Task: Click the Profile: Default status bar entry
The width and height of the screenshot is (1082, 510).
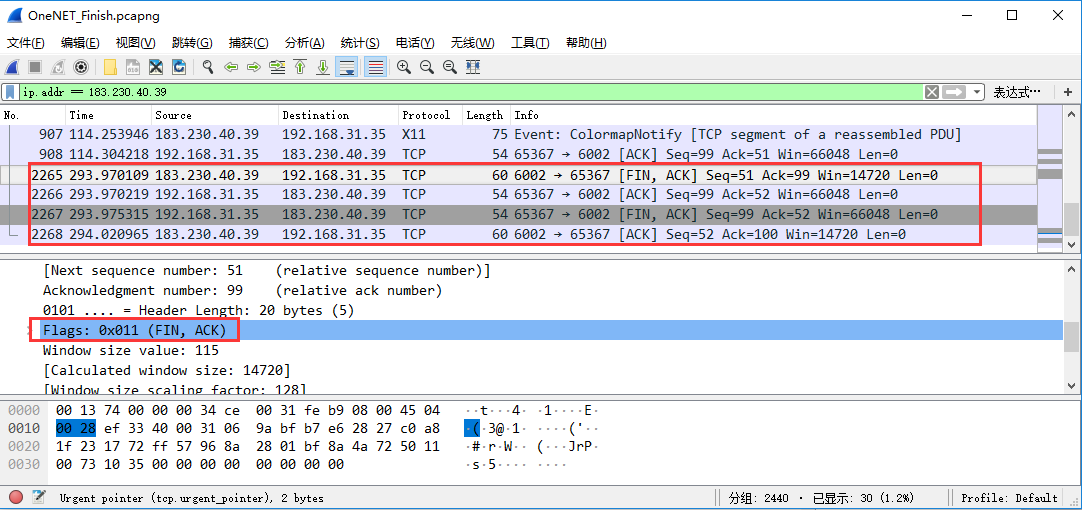Action: tap(1009, 498)
